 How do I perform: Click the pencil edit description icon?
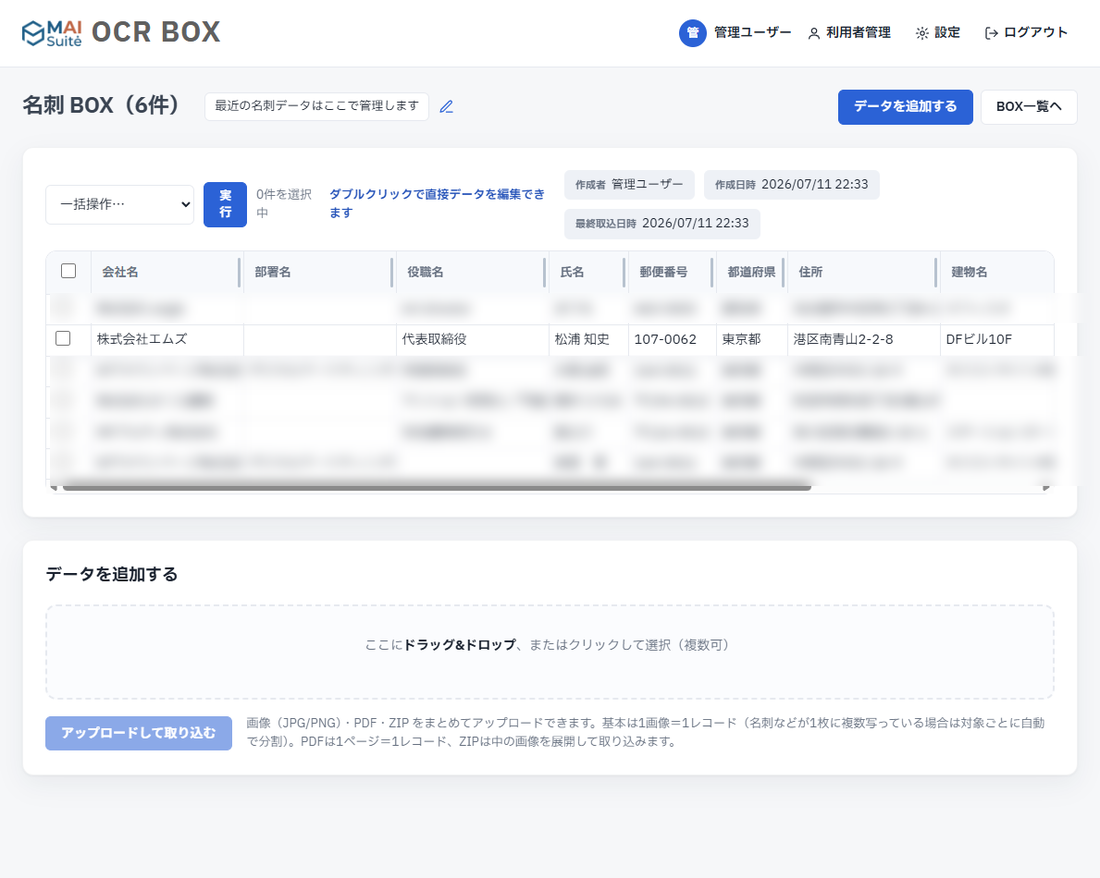(x=446, y=107)
